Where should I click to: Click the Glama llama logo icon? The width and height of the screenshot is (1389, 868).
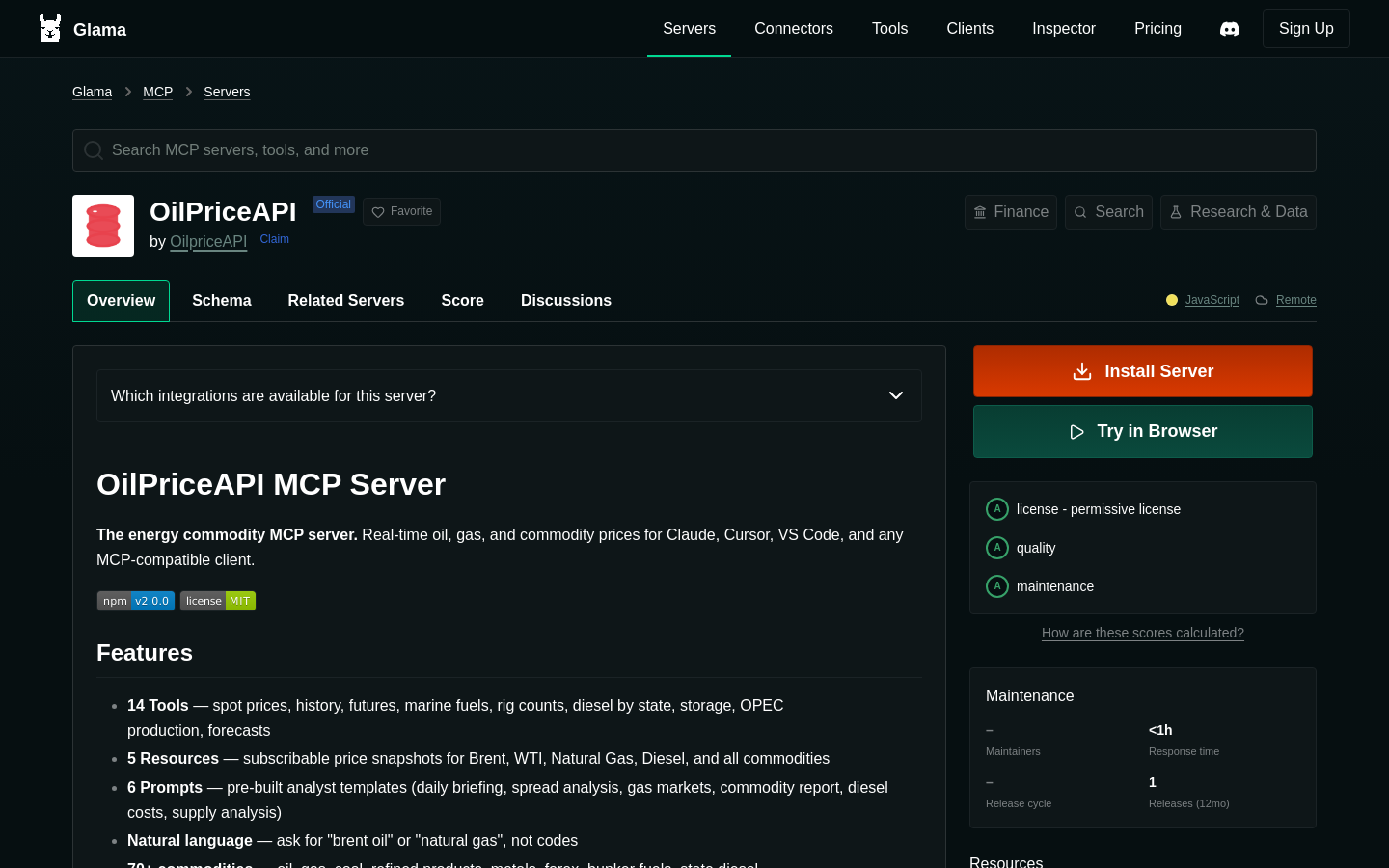(50, 28)
